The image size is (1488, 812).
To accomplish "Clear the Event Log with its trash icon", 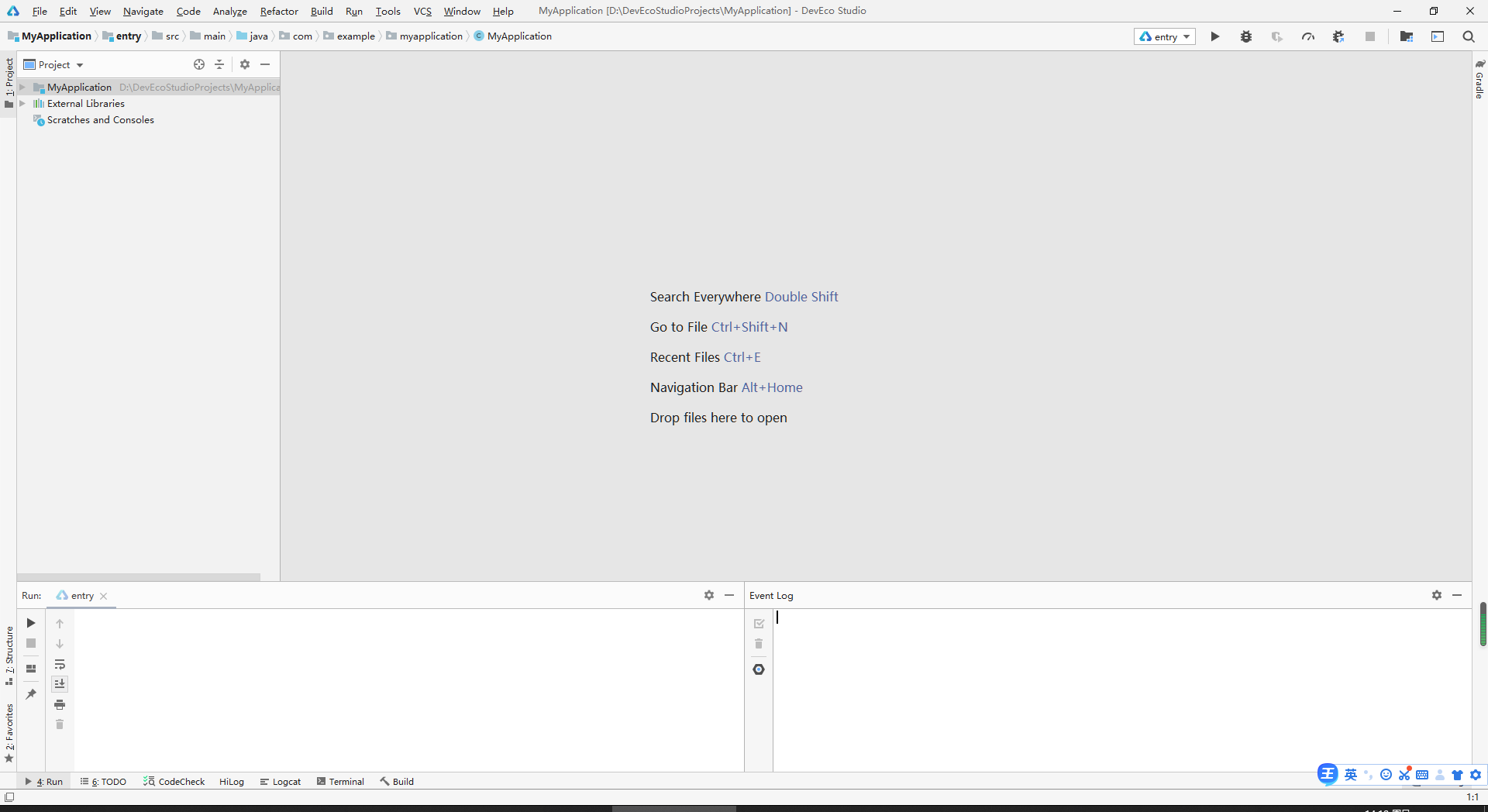I will 759,644.
